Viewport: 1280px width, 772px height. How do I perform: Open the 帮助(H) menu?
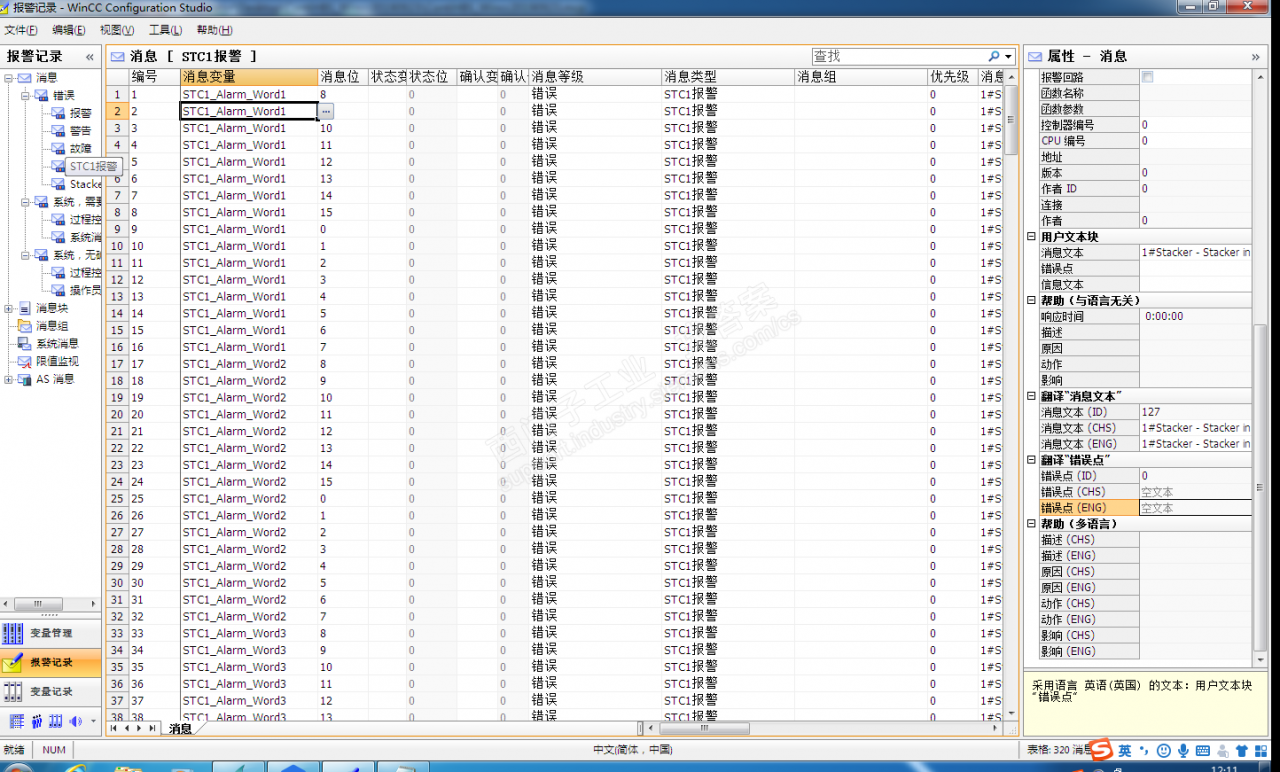[x=214, y=31]
